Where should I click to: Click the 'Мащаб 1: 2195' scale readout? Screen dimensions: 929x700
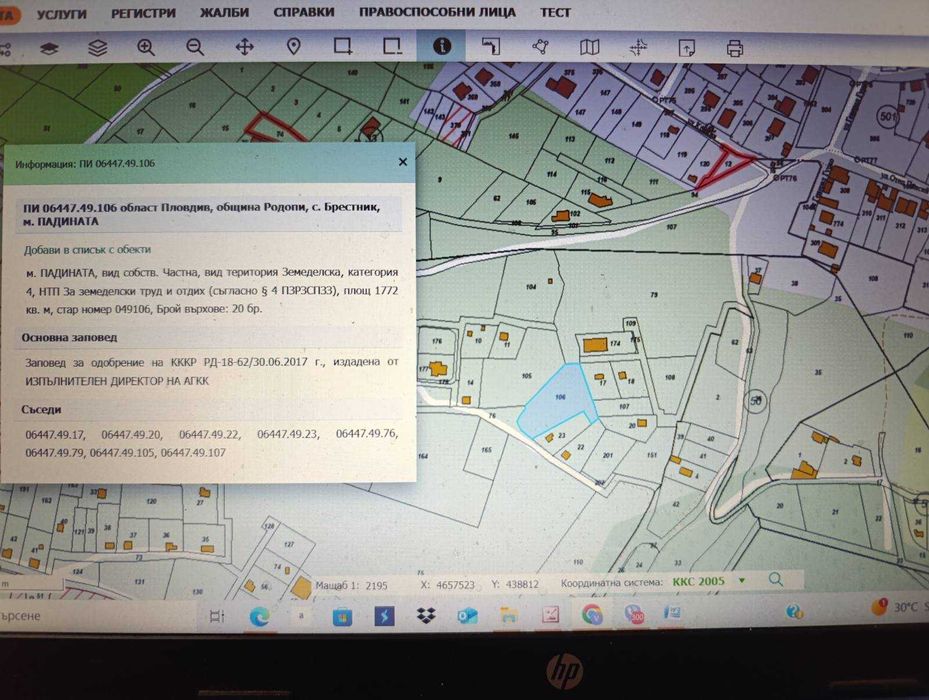pos(351,585)
